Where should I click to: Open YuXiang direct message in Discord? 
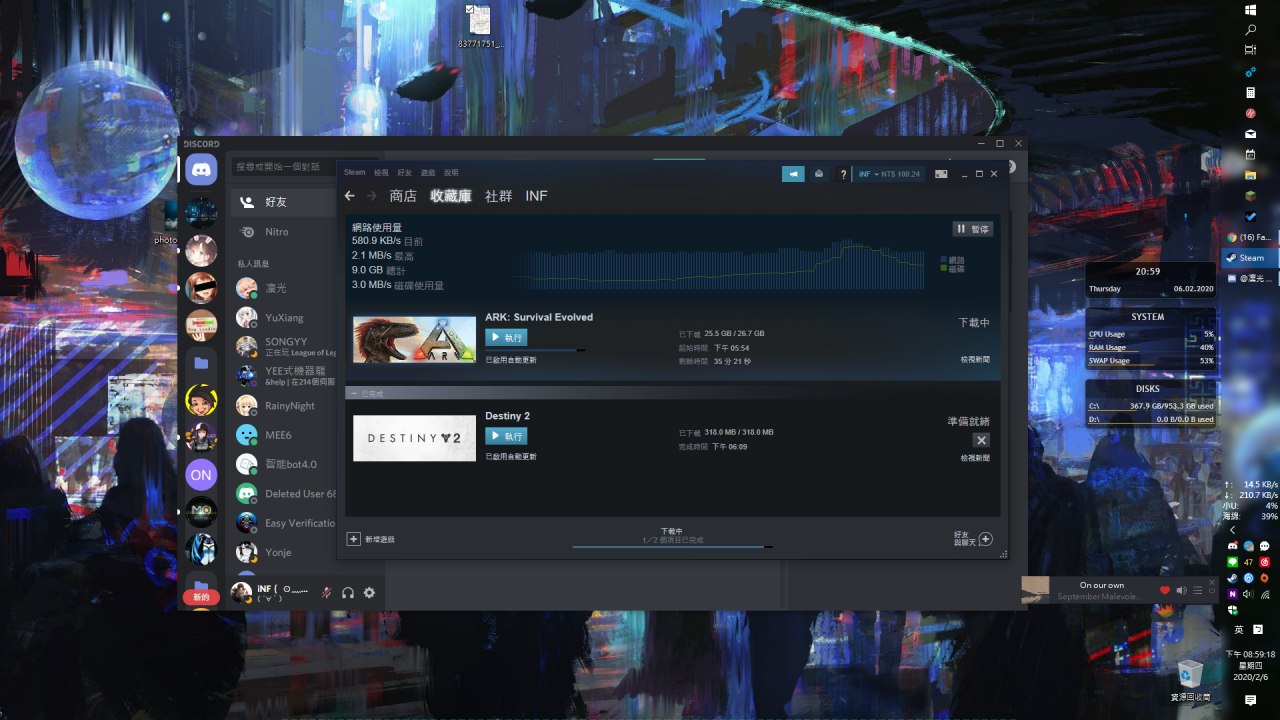click(x=283, y=318)
